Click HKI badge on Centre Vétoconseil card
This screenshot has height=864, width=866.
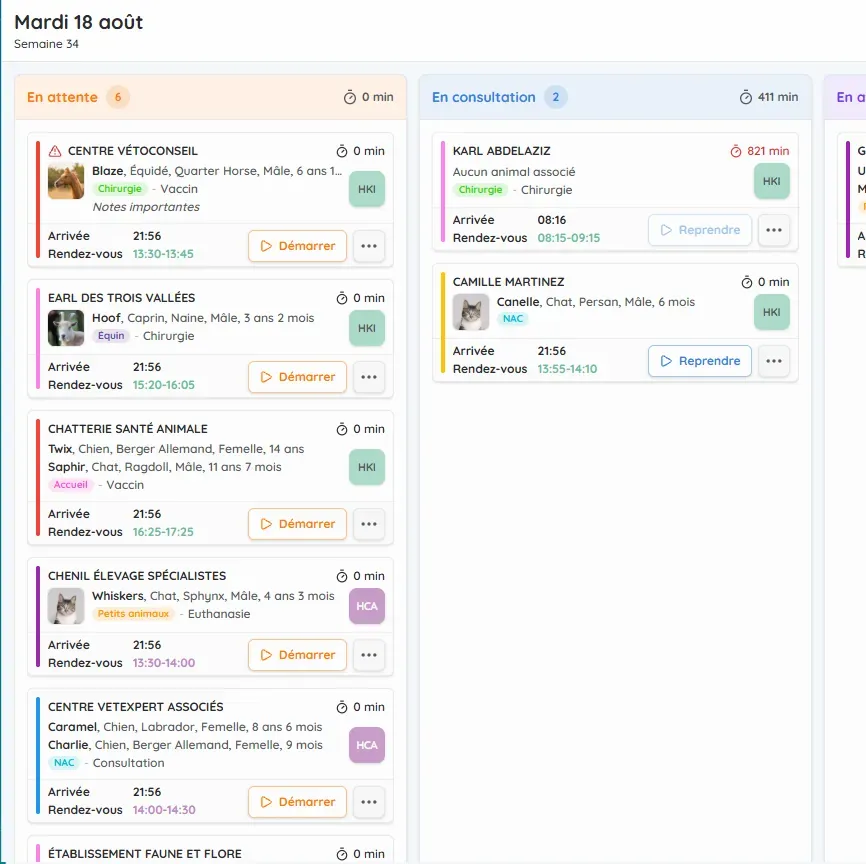click(x=367, y=189)
